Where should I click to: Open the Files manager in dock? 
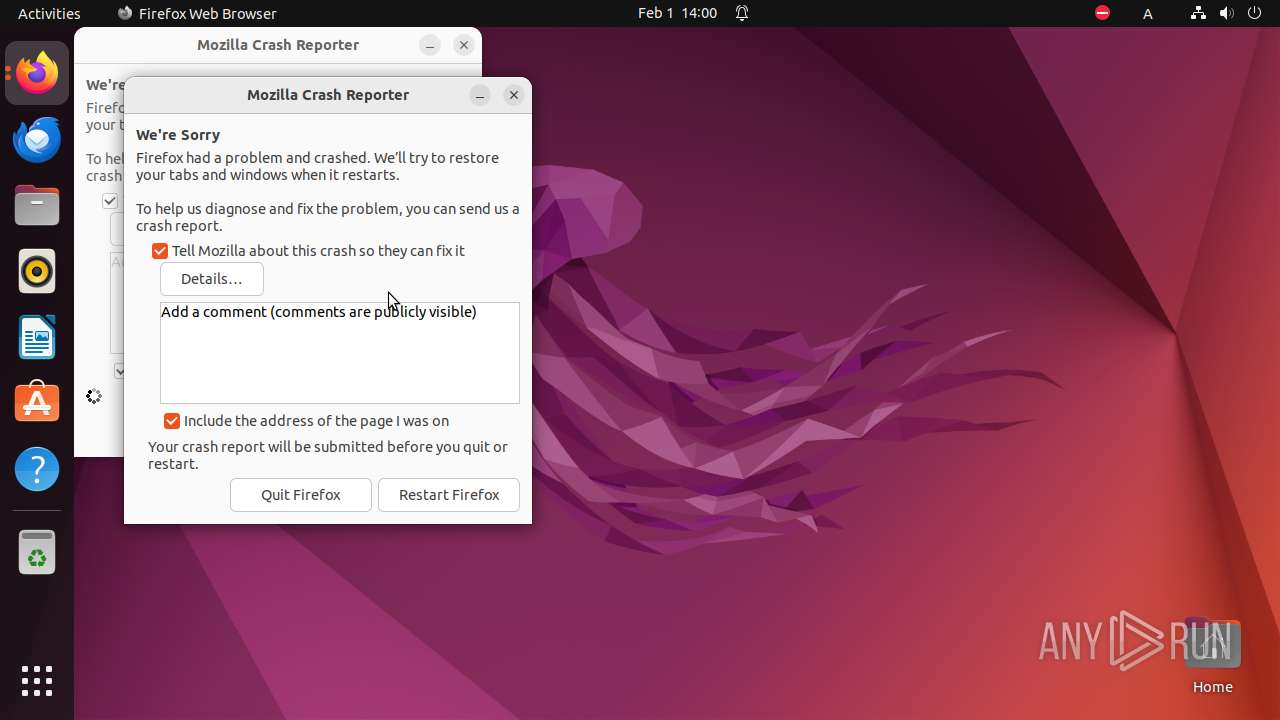[x=37, y=206]
